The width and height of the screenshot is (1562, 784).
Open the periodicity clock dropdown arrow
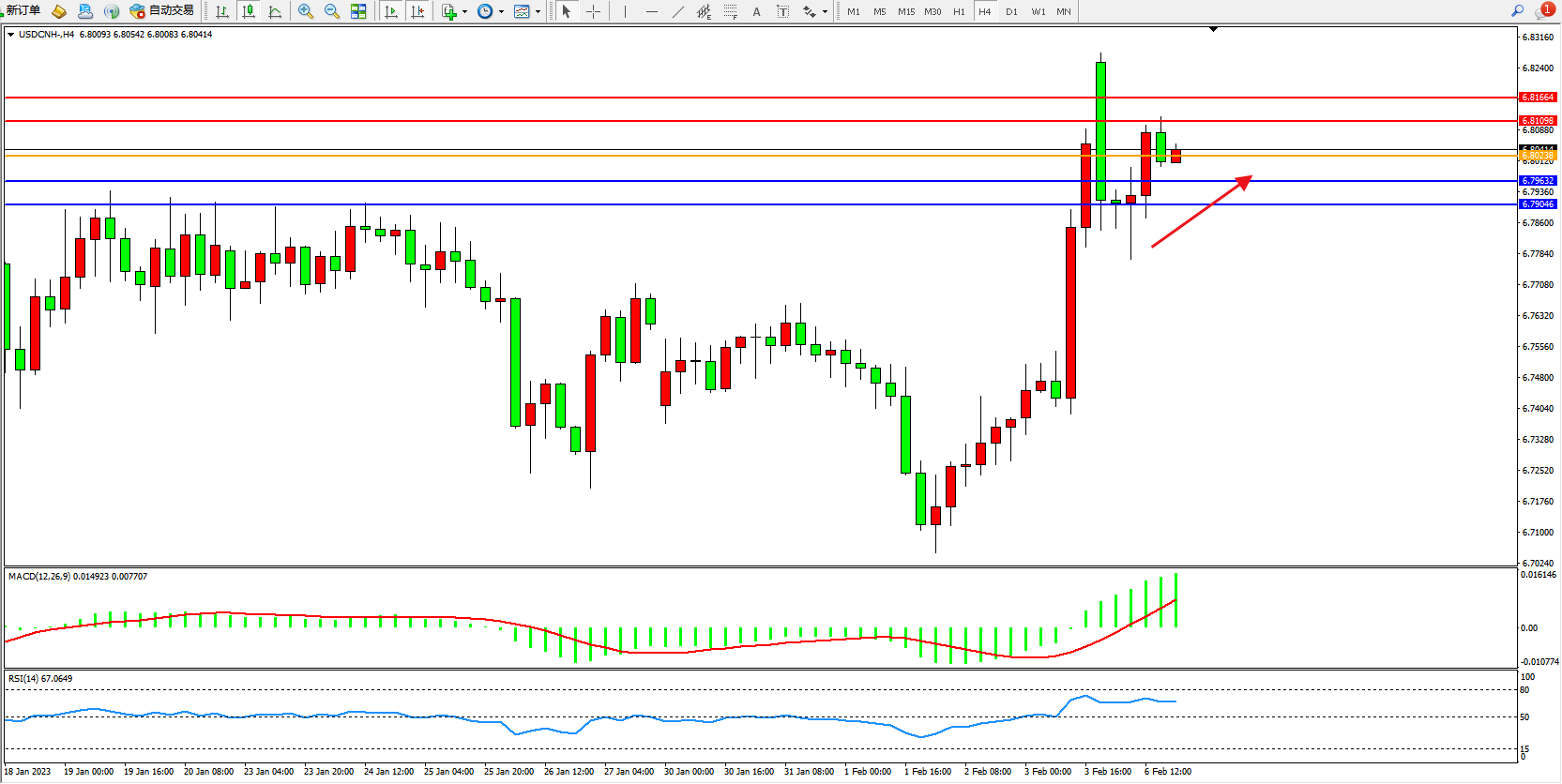[501, 12]
